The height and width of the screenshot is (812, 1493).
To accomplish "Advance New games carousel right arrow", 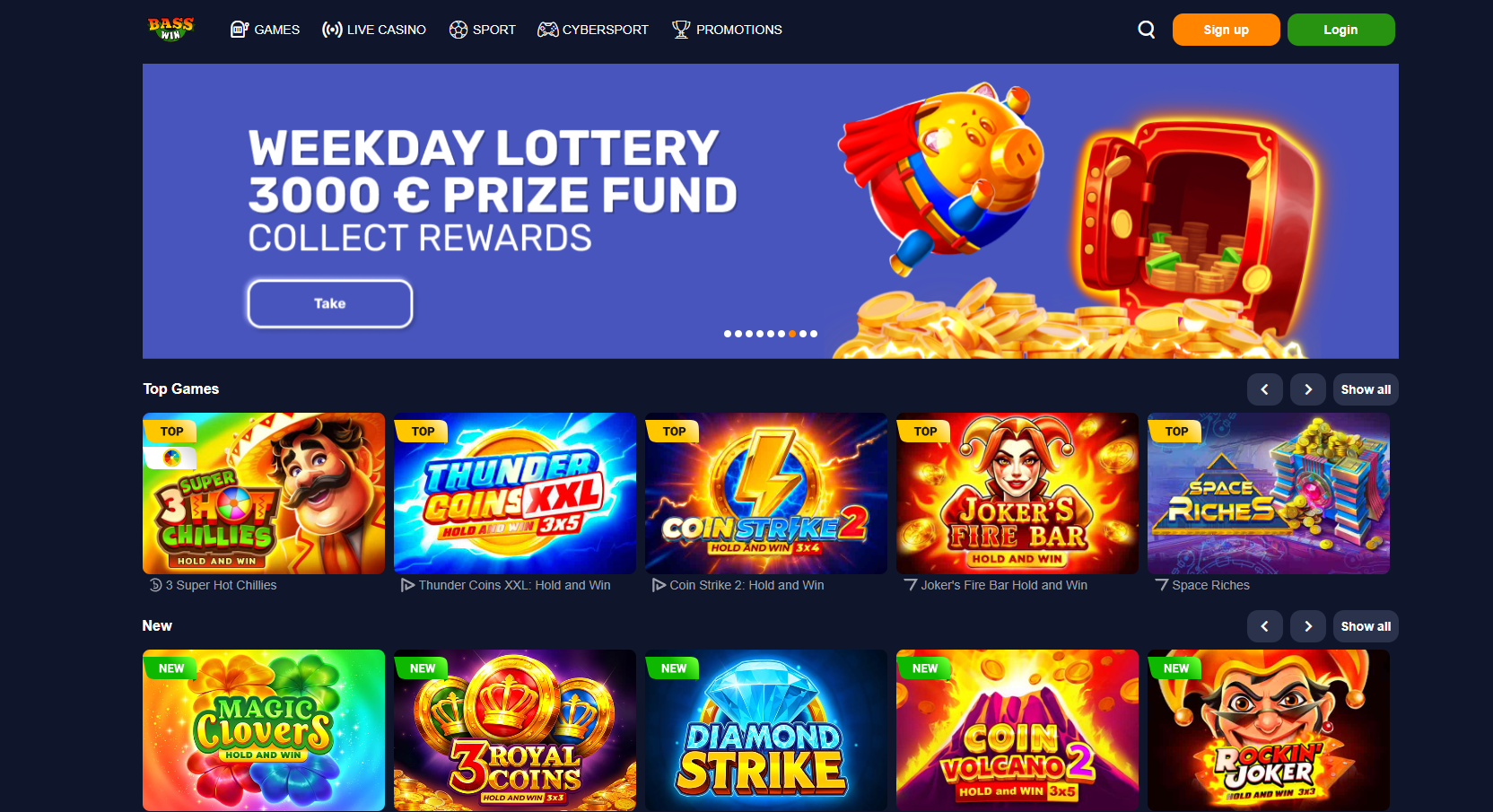I will (x=1308, y=626).
